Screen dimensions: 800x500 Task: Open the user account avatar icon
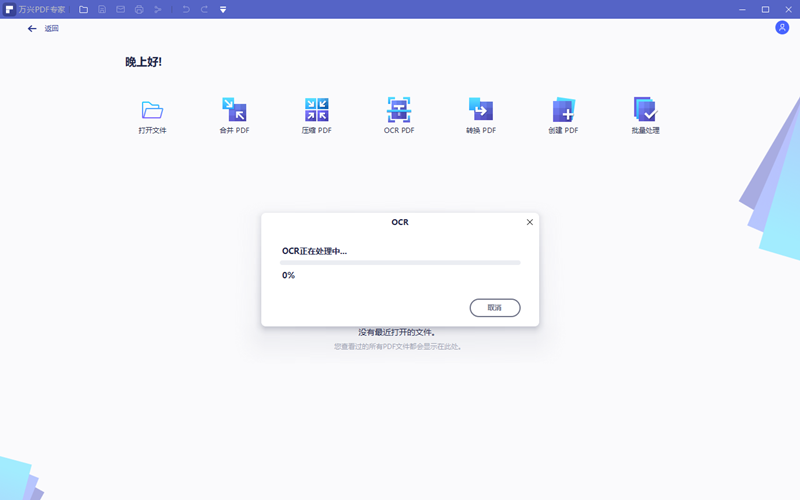tap(782, 28)
